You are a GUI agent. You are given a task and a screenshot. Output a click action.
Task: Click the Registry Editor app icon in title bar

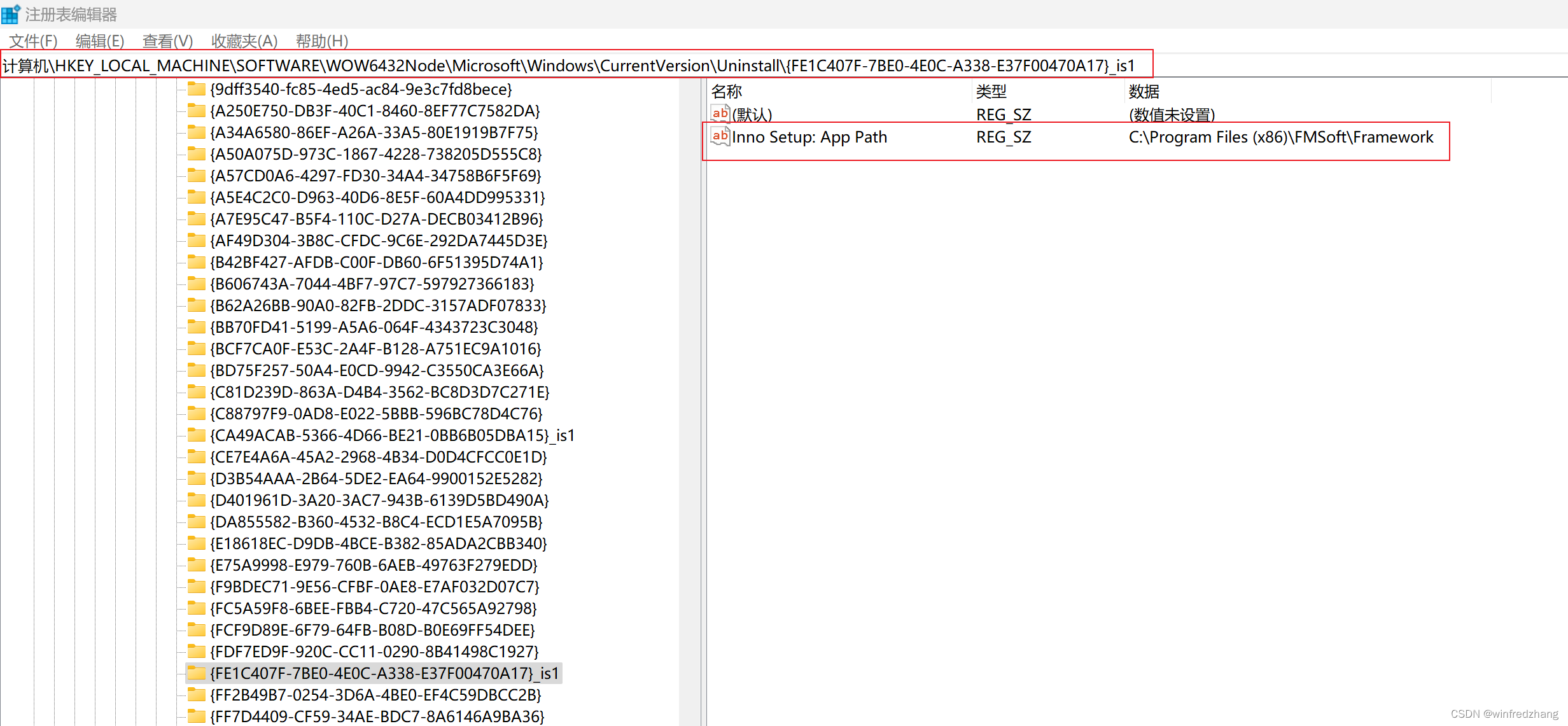(x=11, y=14)
